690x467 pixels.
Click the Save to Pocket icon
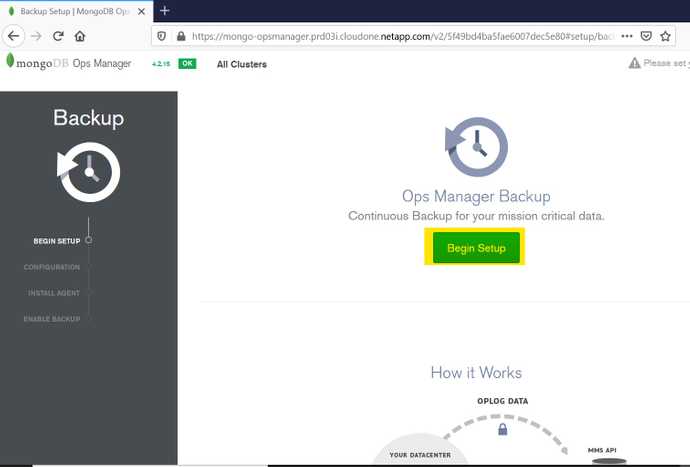[646, 36]
